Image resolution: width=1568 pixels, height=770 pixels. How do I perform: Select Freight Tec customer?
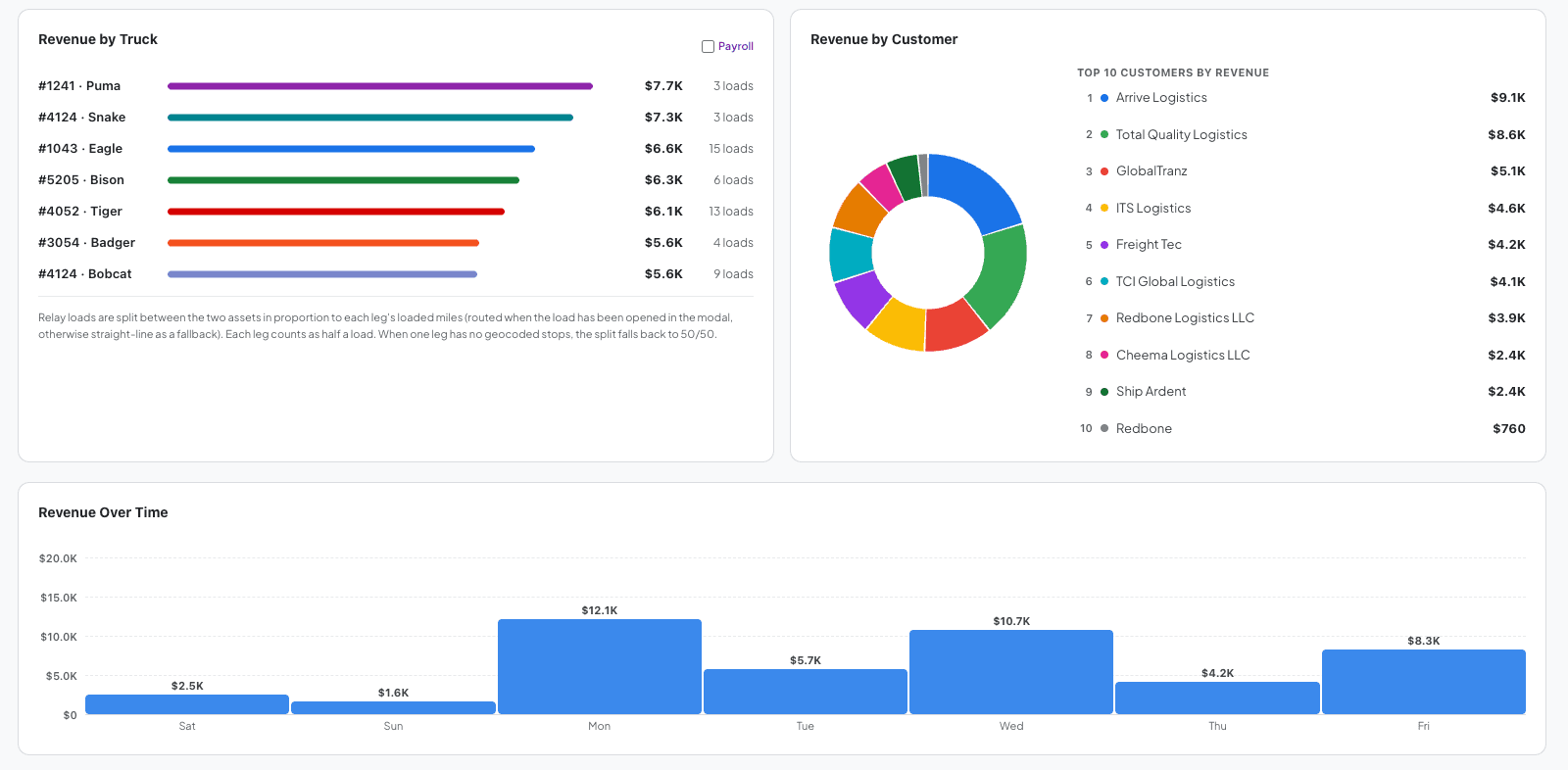[1149, 245]
